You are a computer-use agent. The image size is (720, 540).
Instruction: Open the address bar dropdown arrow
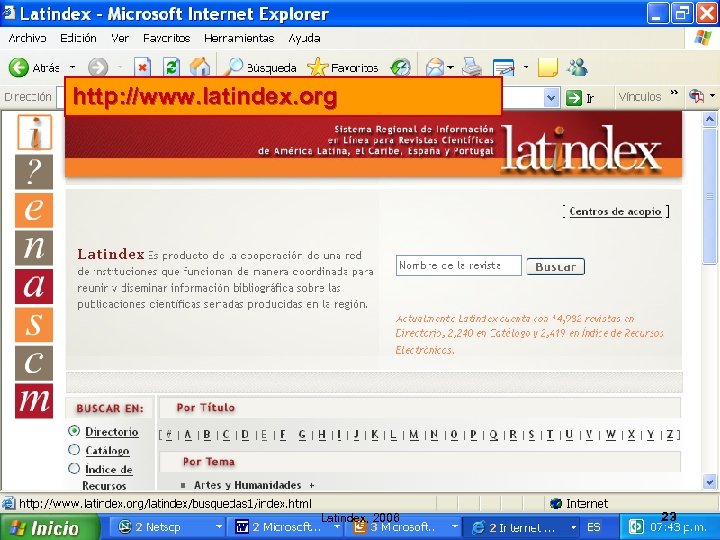pyautogui.click(x=551, y=97)
